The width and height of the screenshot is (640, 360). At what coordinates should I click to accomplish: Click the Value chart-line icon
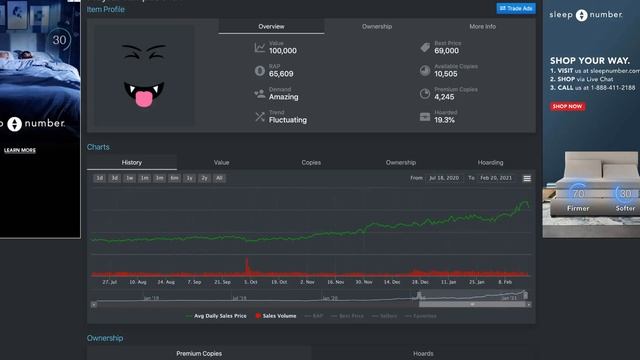260,48
